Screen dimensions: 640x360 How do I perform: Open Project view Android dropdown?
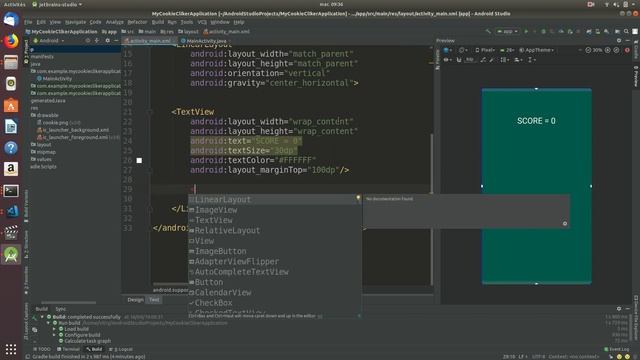pyautogui.click(x=49, y=41)
